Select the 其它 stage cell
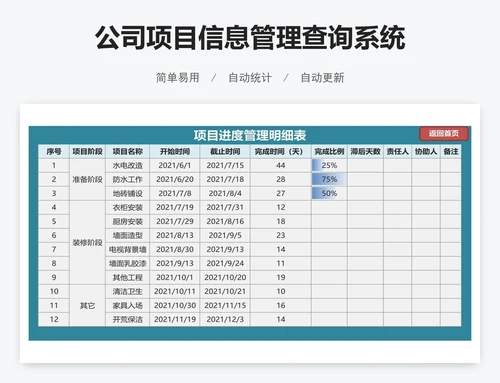The width and height of the screenshot is (500, 383). pyautogui.click(x=87, y=305)
